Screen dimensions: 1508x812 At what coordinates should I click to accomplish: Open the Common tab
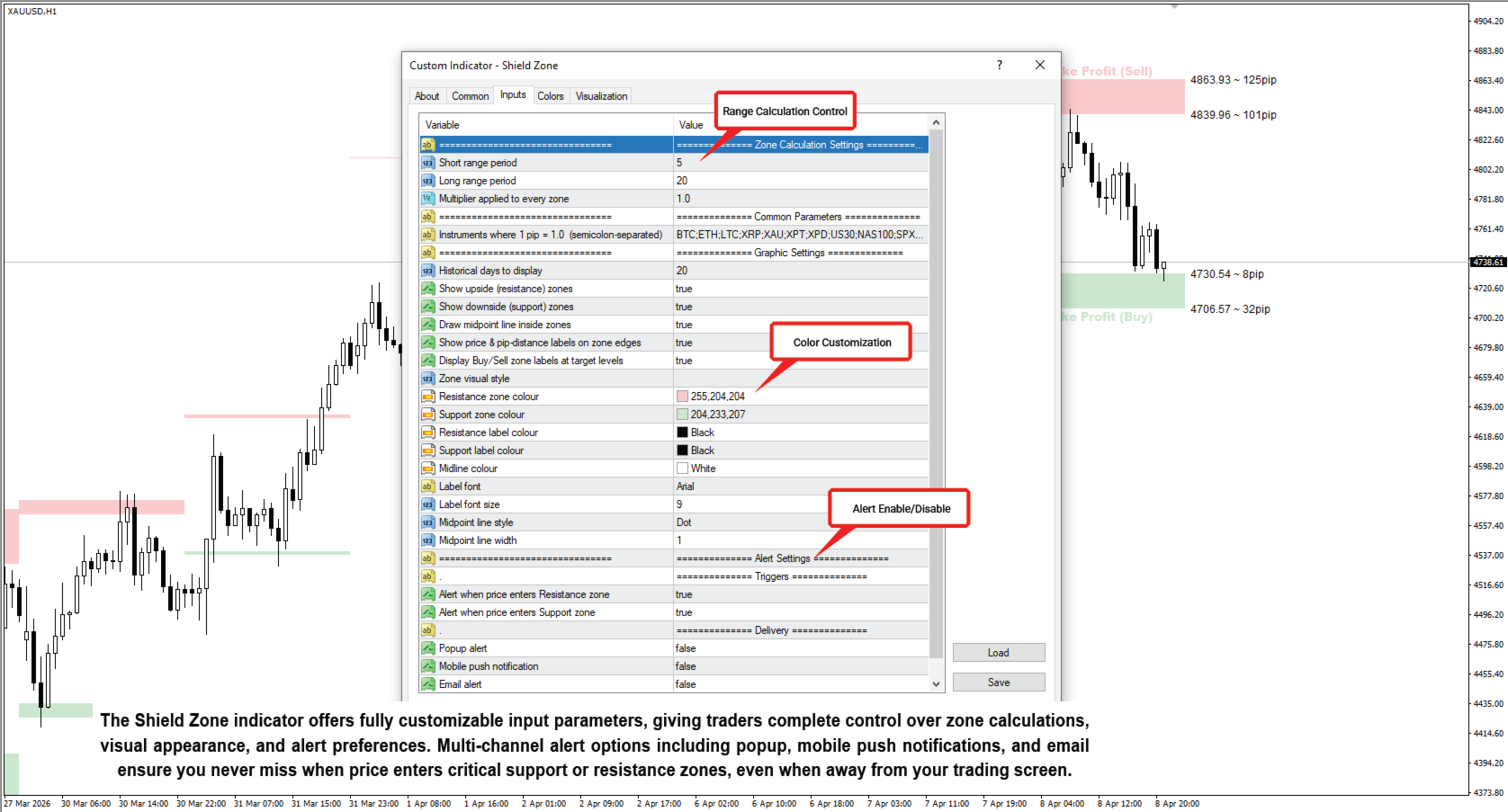pyautogui.click(x=471, y=96)
